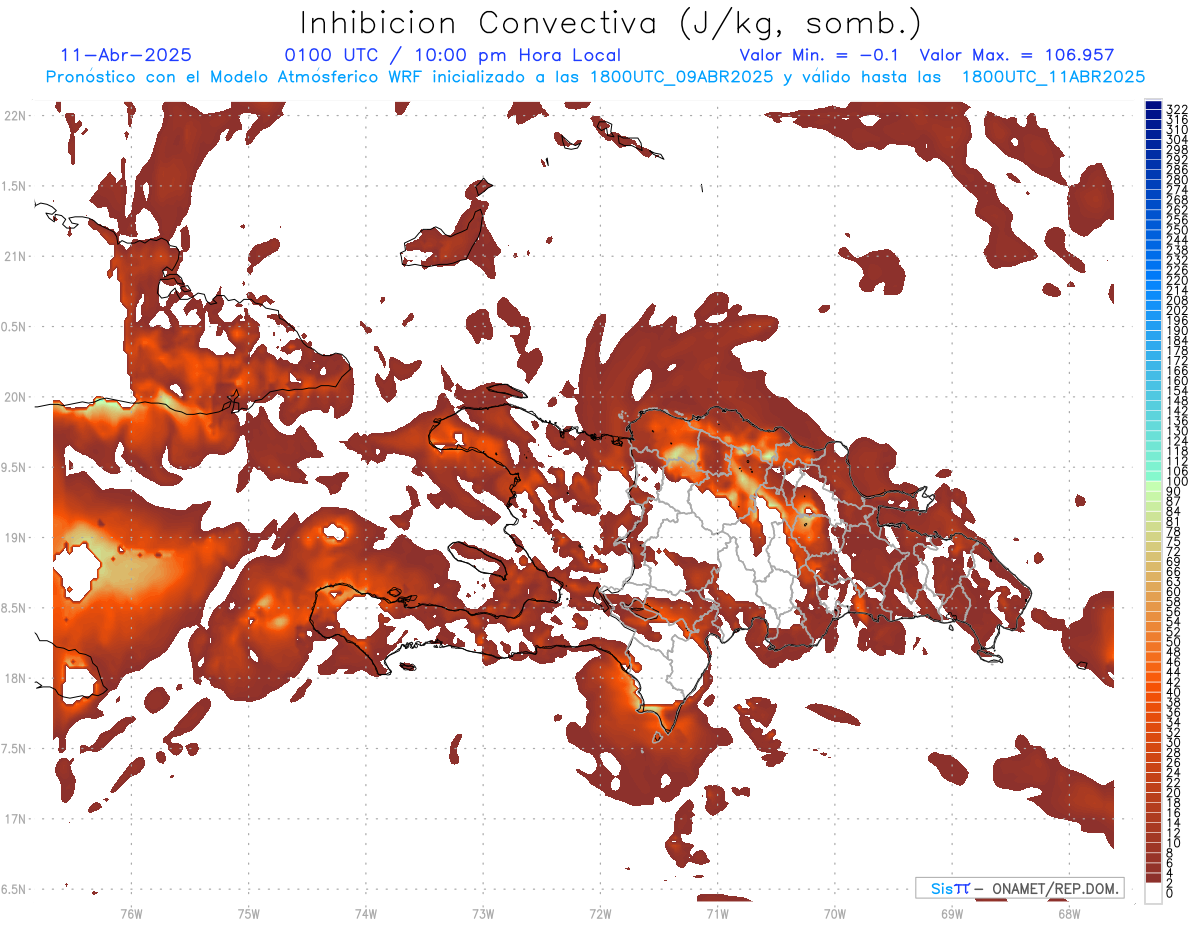
Task: Click the darkest blue colorbar swatch at 322
Action: pos(1154,106)
